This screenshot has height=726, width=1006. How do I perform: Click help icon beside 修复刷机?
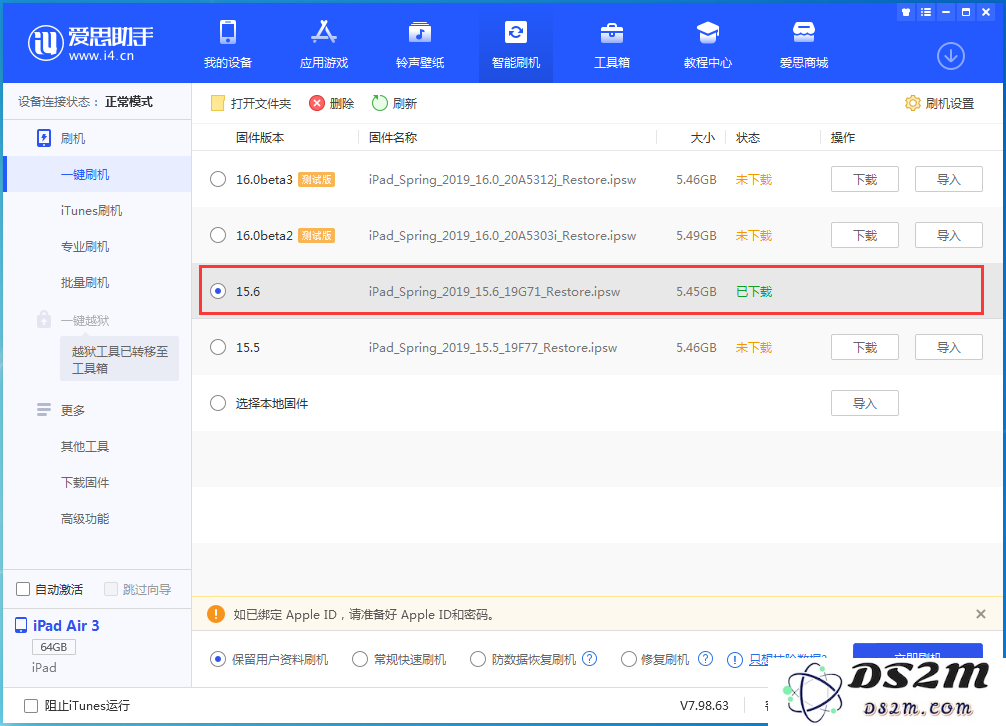point(705,659)
